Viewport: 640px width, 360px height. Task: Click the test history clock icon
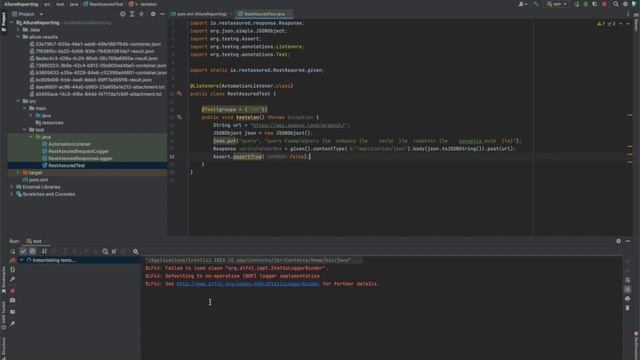105,251
